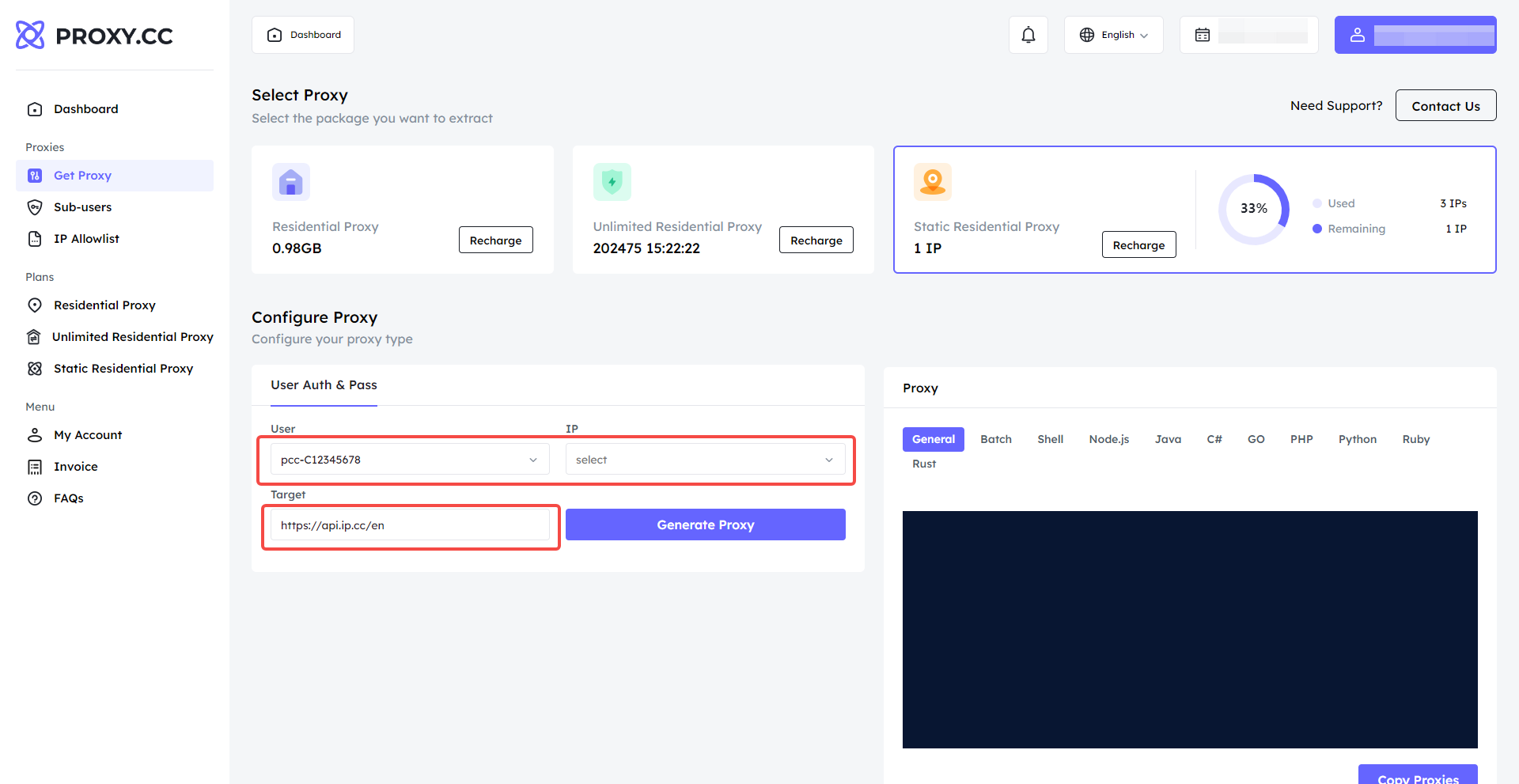Open FAQs menu item

tap(115, 498)
